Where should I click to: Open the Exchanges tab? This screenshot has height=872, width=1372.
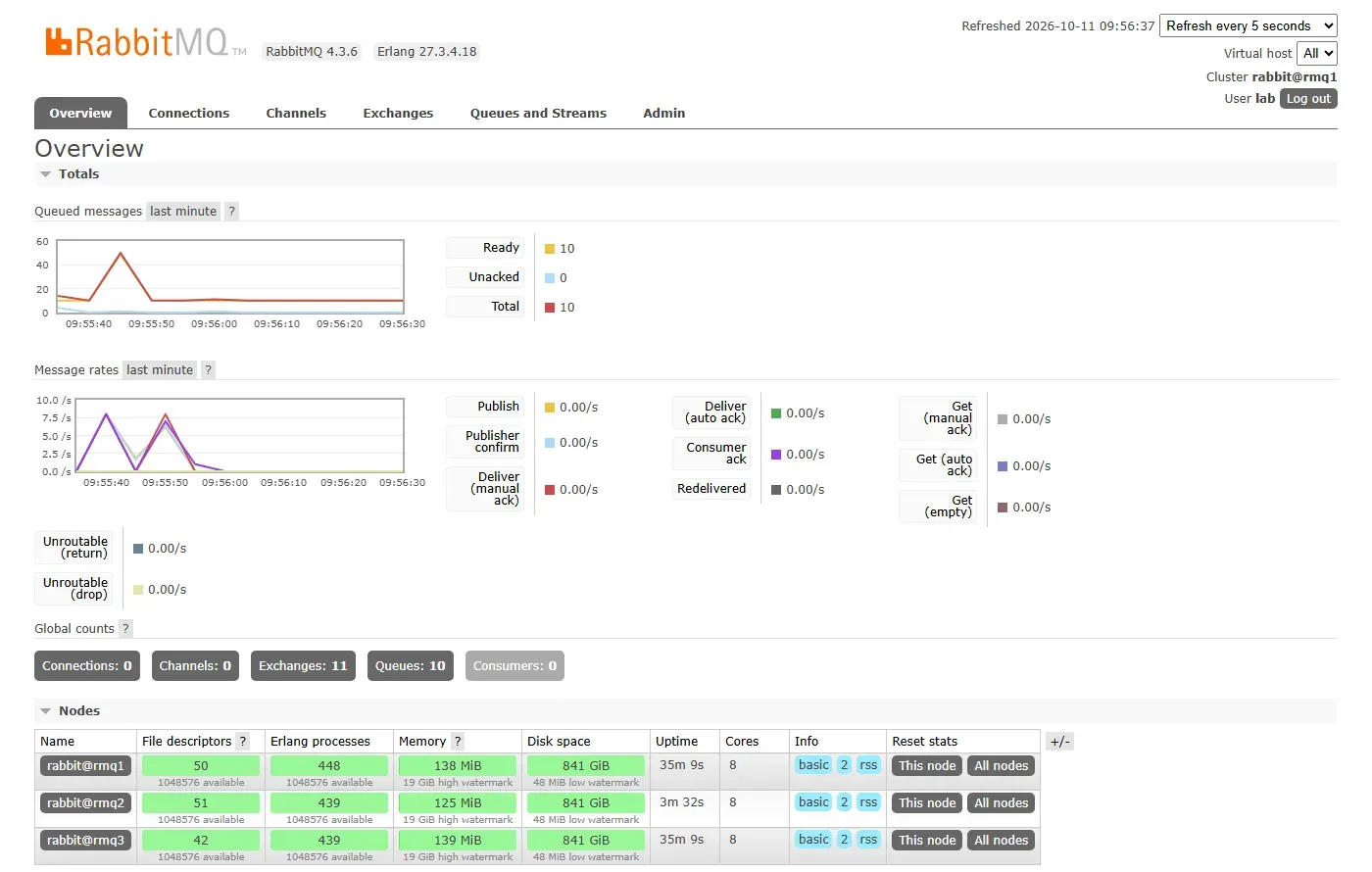(398, 114)
